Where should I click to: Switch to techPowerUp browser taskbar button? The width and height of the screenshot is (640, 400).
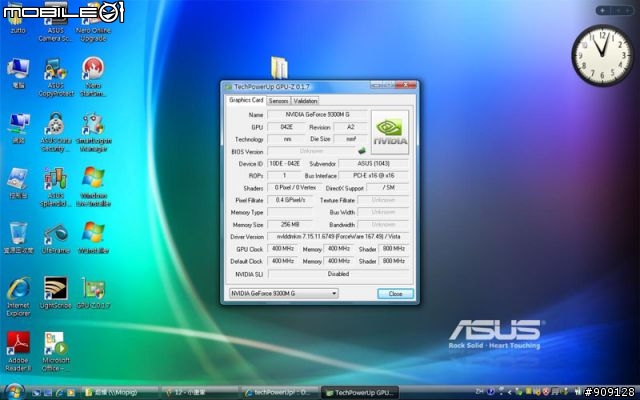280,393
